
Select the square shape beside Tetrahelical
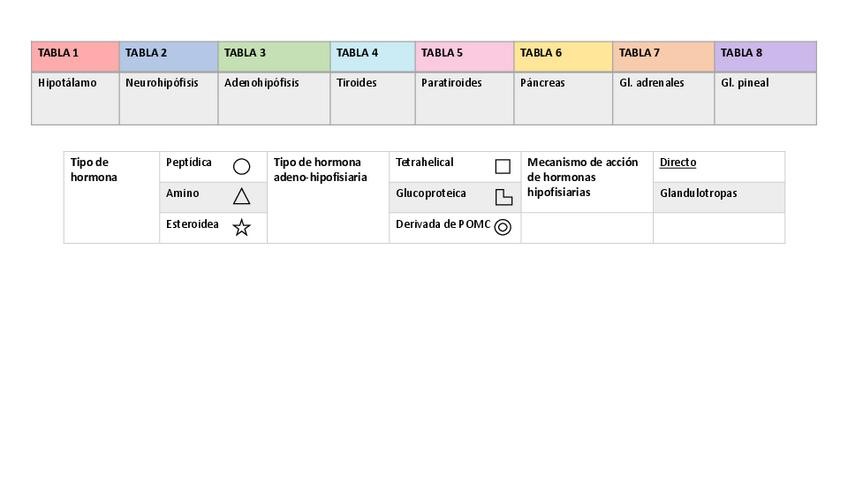pos(503,167)
